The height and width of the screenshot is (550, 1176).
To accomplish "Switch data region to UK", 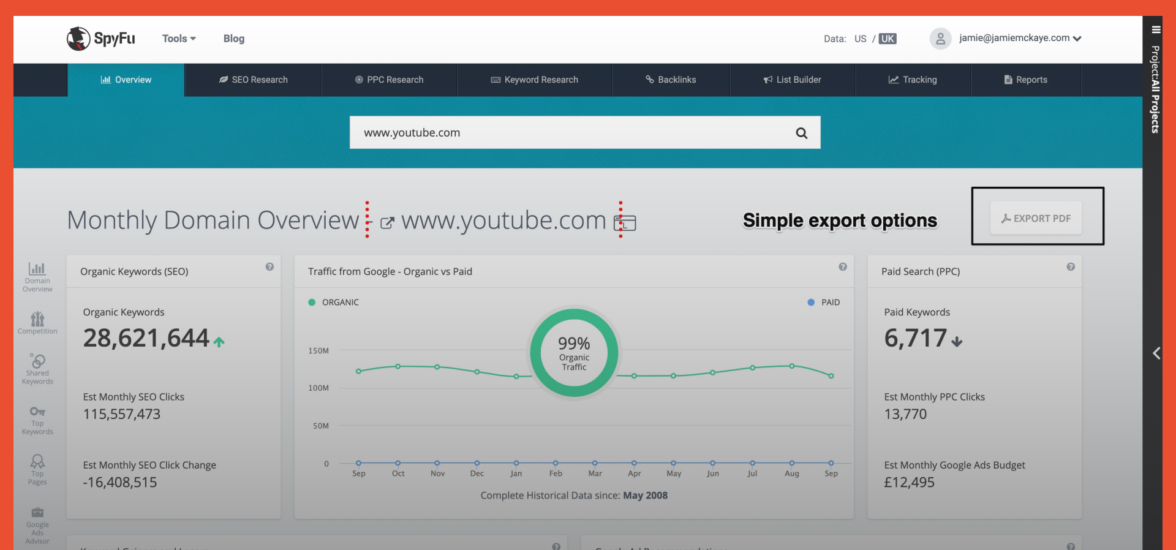I will pyautogui.click(x=887, y=39).
